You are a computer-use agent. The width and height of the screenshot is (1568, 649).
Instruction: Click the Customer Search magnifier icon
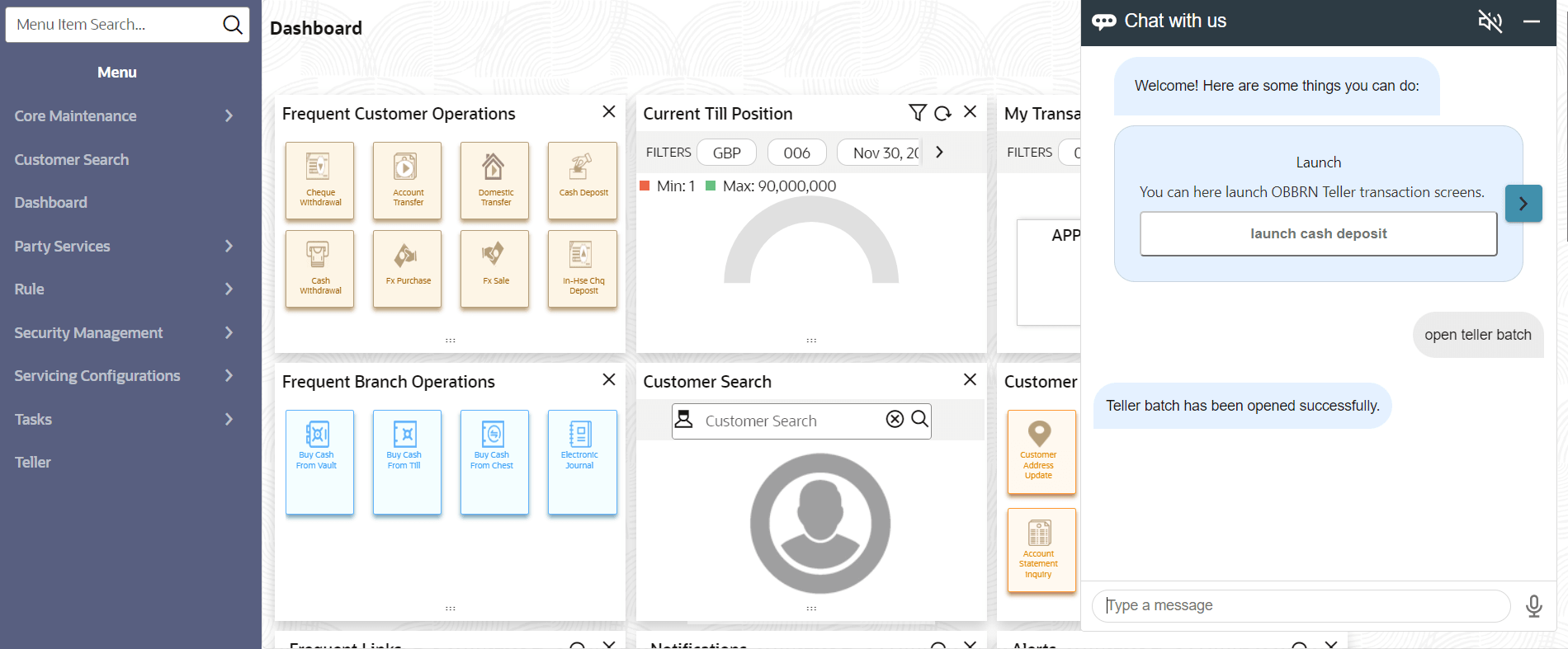(919, 419)
